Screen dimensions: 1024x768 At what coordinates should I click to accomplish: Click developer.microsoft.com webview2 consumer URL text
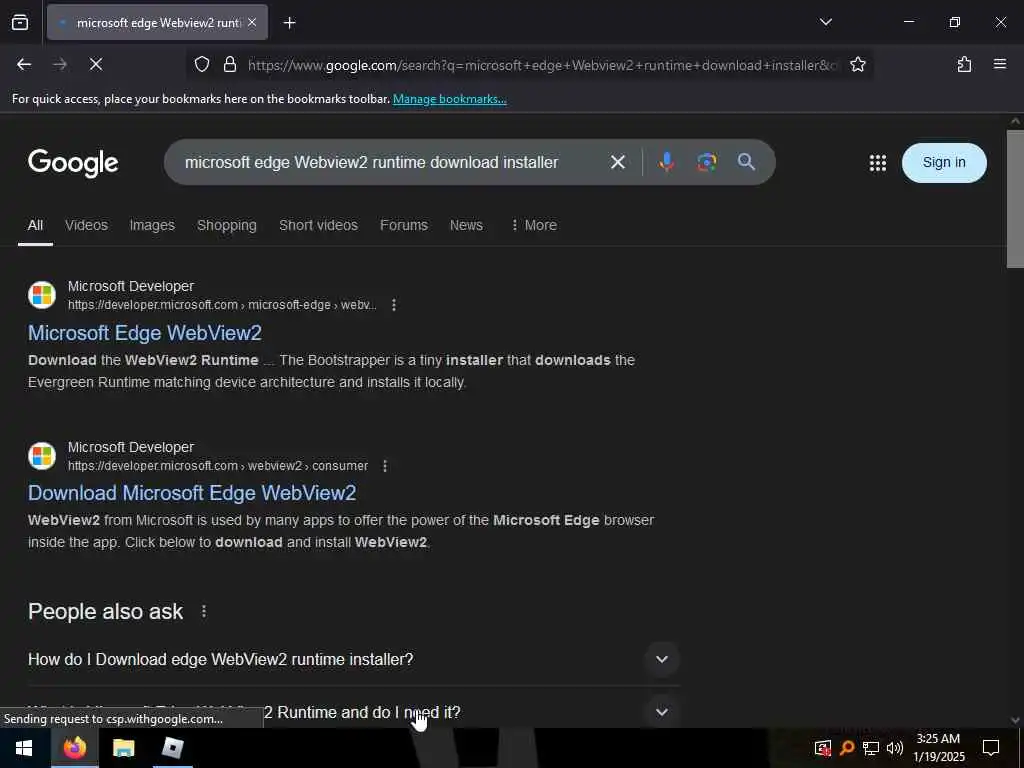[x=218, y=466]
